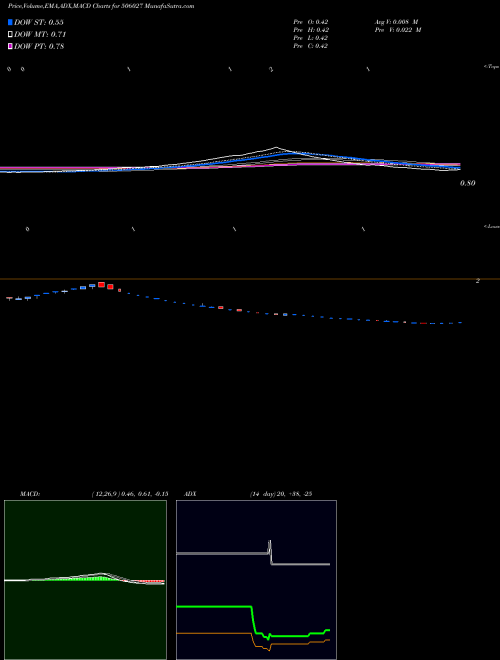Click the 'MACD:' panel label
Screen dimensions: 500x660
tap(30, 494)
